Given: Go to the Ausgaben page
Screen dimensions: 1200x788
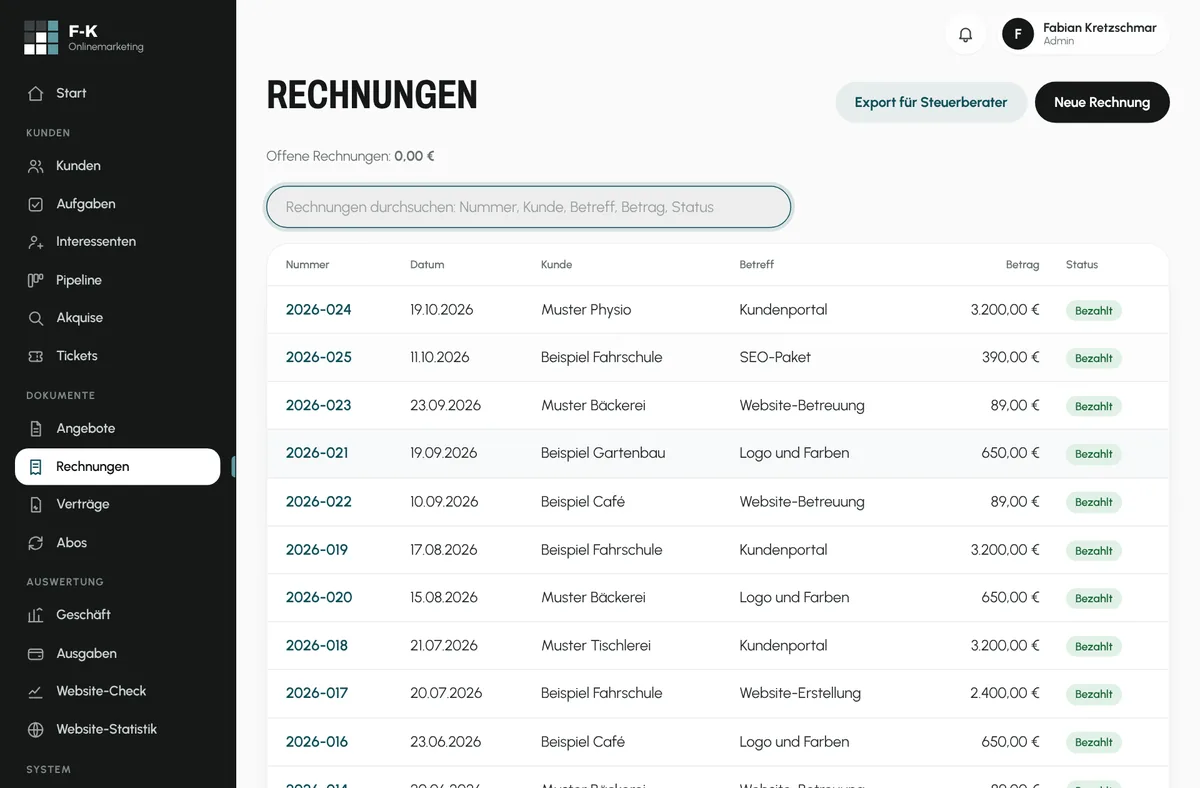Looking at the screenshot, I should click(x=118, y=654).
